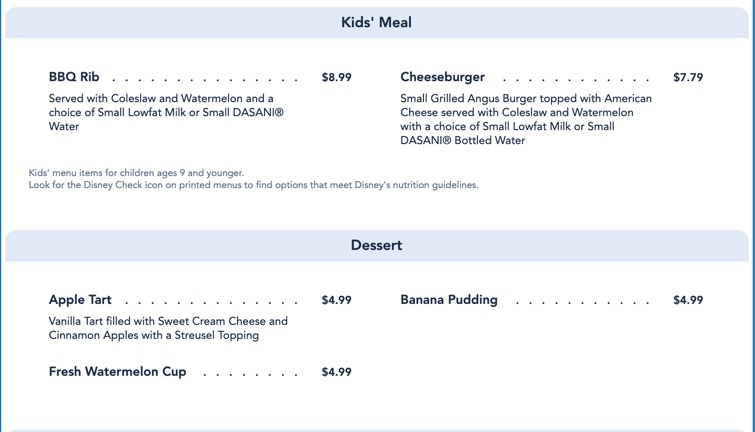
Task: Click the ages 9 and younger note
Action: (136, 173)
